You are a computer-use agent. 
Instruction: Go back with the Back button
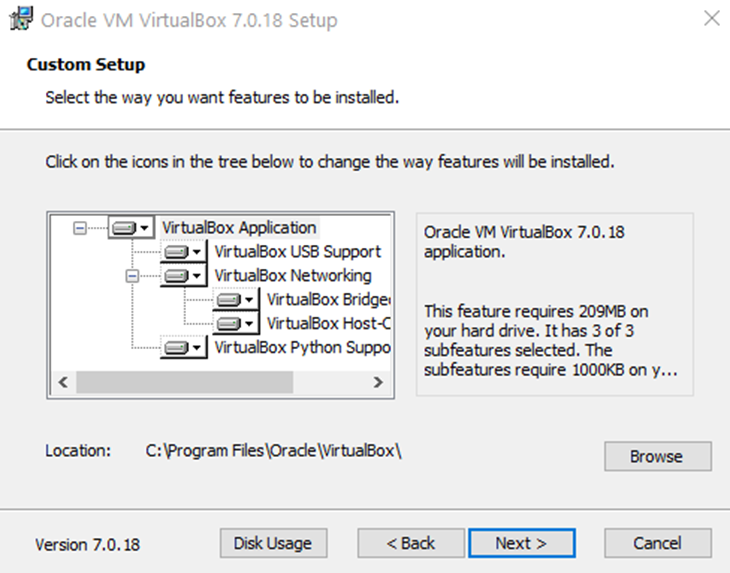pos(411,543)
